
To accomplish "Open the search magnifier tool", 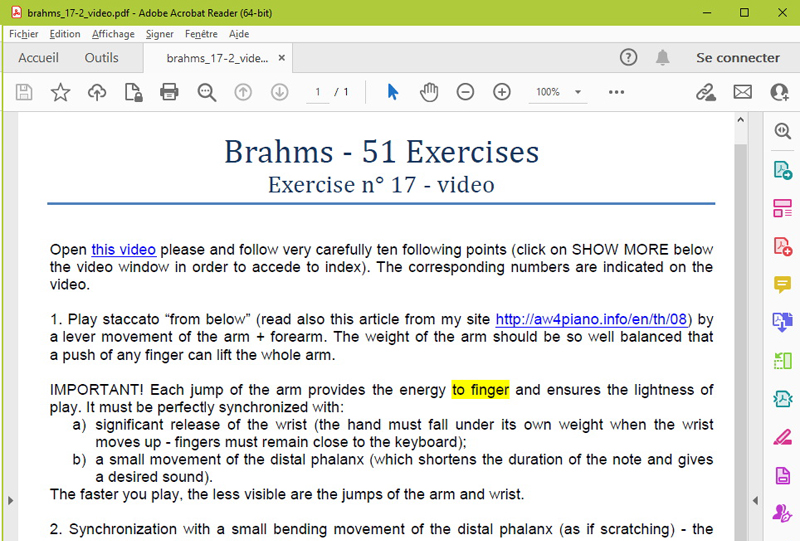I will (207, 92).
